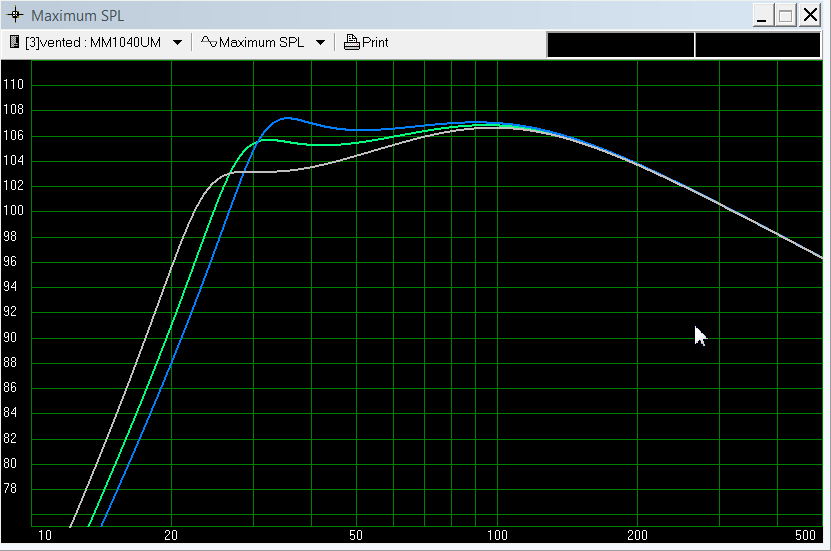Screen dimensions: 831x551
Task: Open the vented MM1040UM box dropdown arrow
Action: pyautogui.click(x=178, y=42)
